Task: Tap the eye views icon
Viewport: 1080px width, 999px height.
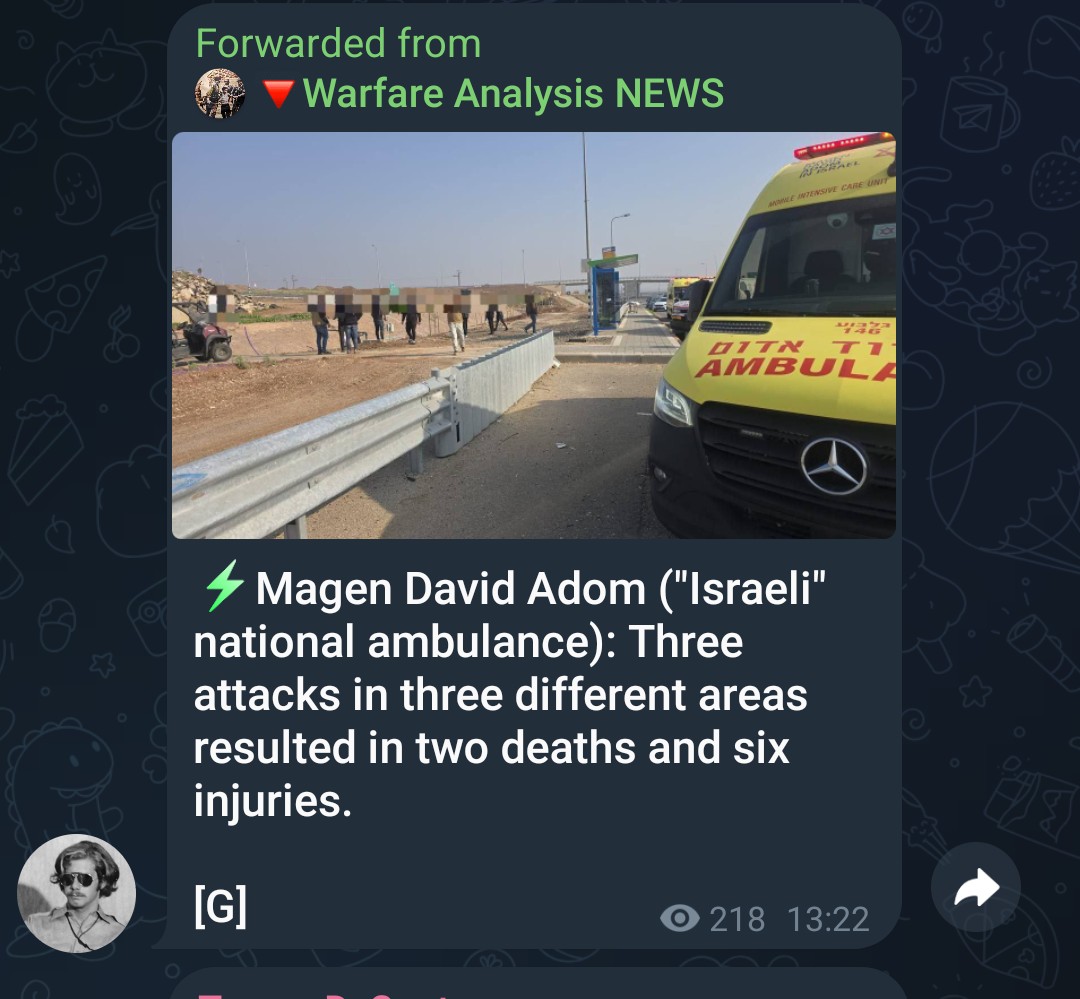Action: (680, 918)
